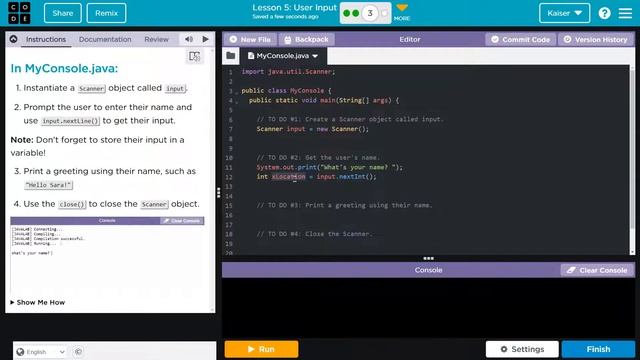Click line number 7 in gutter
This screenshot has height=360, width=640.
231,129
